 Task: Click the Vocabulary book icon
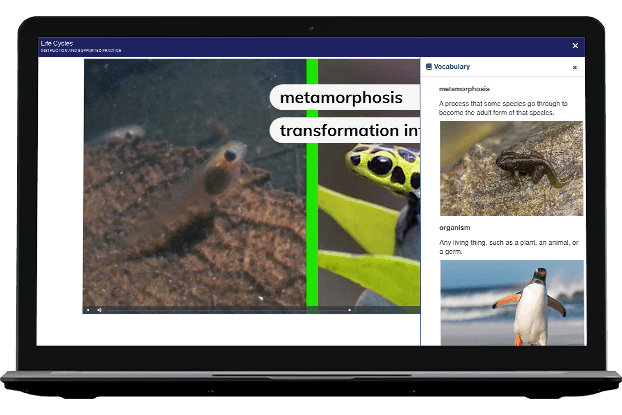[429, 67]
